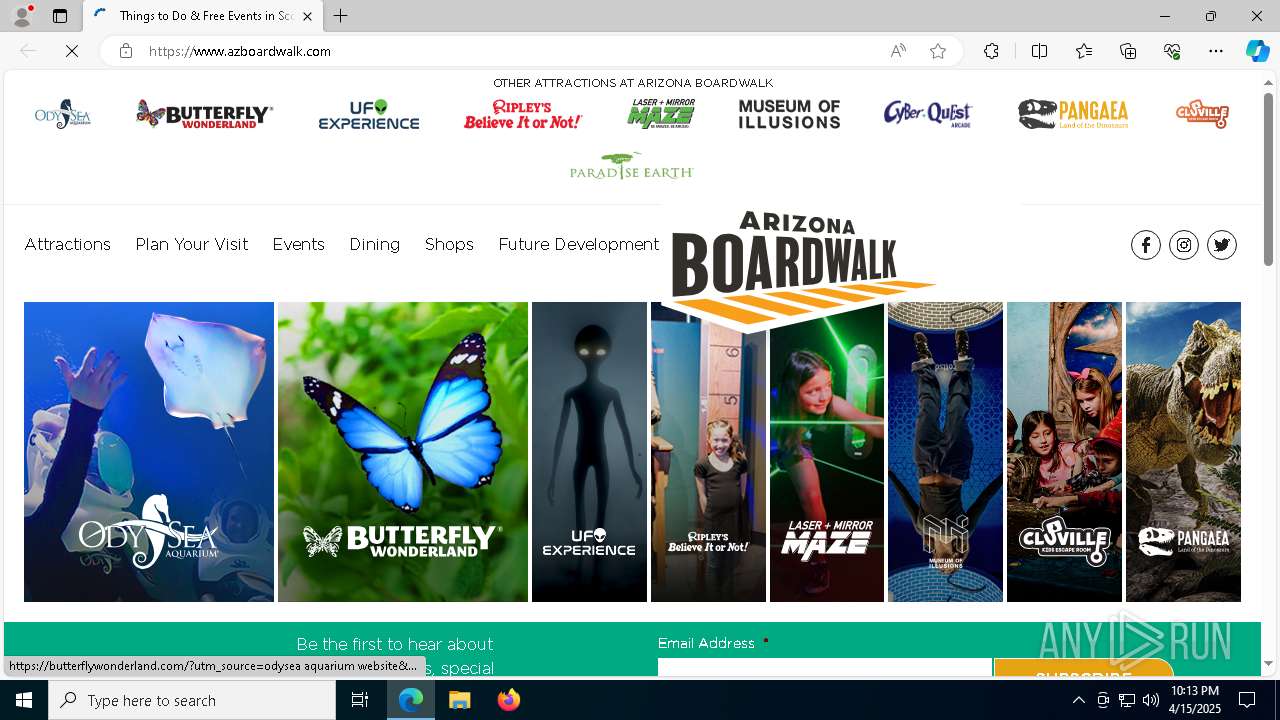Click the Paradise Earth logo
Viewport: 1280px width, 720px height.
(x=632, y=166)
